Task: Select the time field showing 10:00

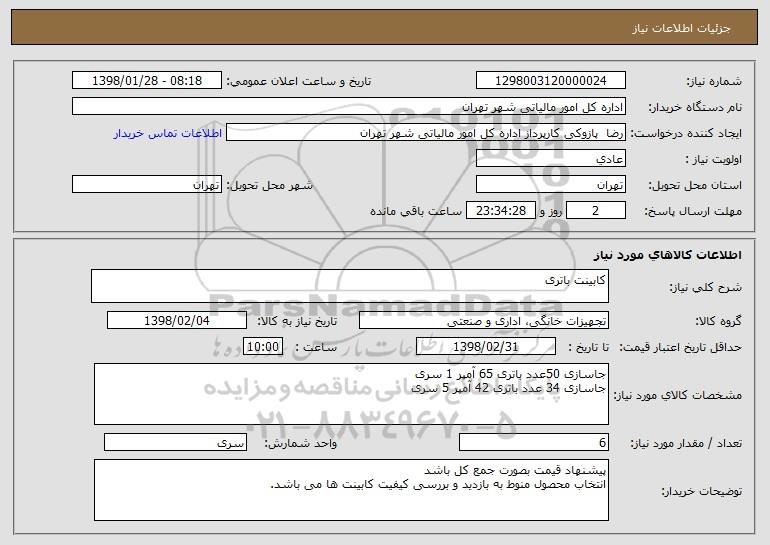Action: [263, 346]
